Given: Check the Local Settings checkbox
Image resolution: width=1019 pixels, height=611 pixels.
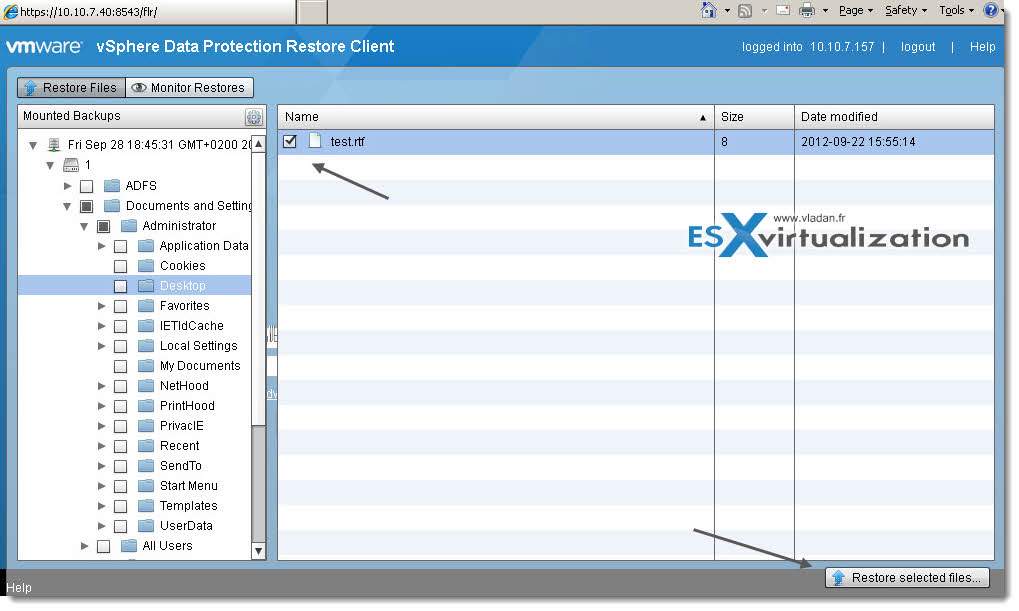Looking at the screenshot, I should [120, 346].
